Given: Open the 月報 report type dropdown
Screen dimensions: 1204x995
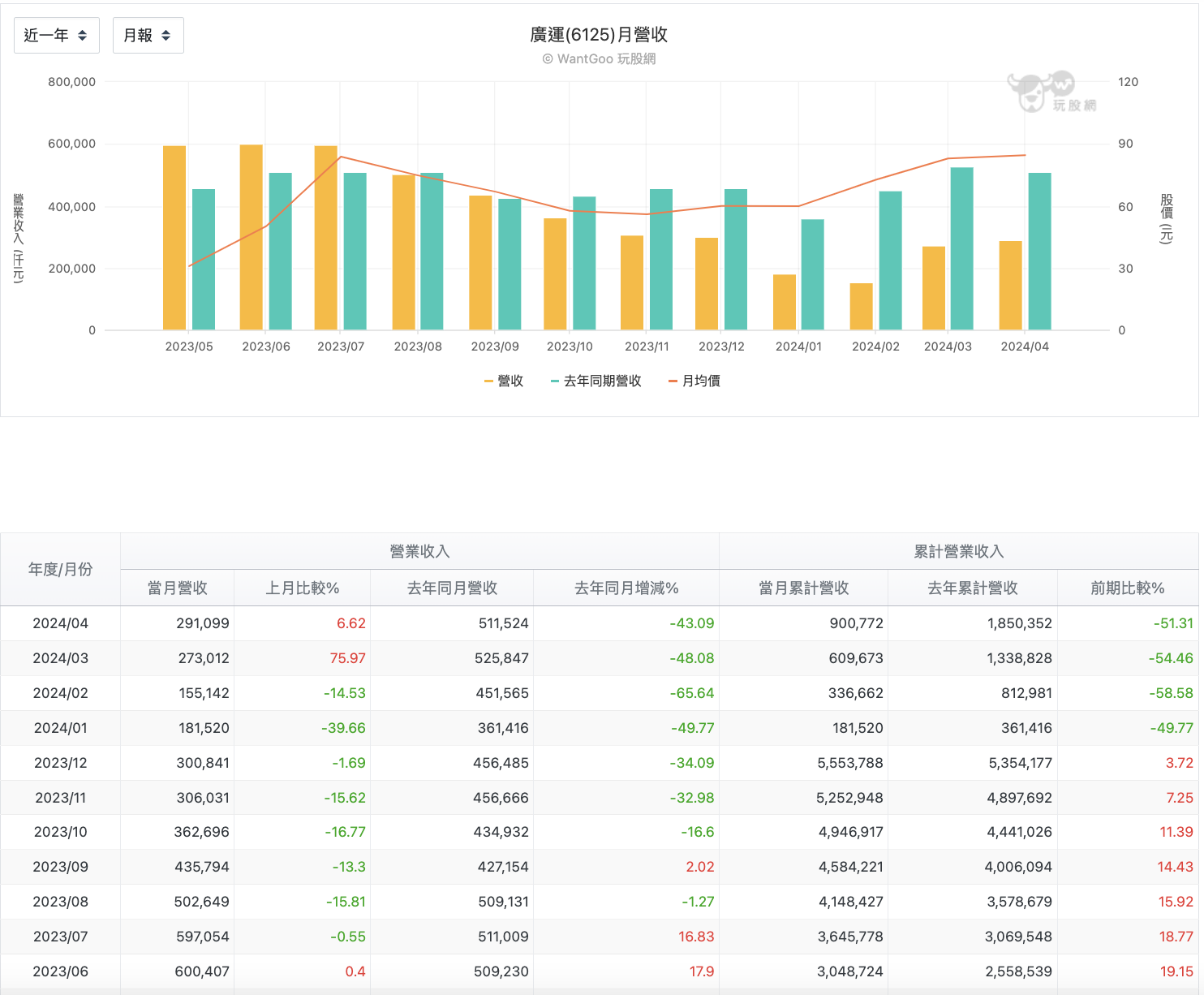Looking at the screenshot, I should 148,36.
